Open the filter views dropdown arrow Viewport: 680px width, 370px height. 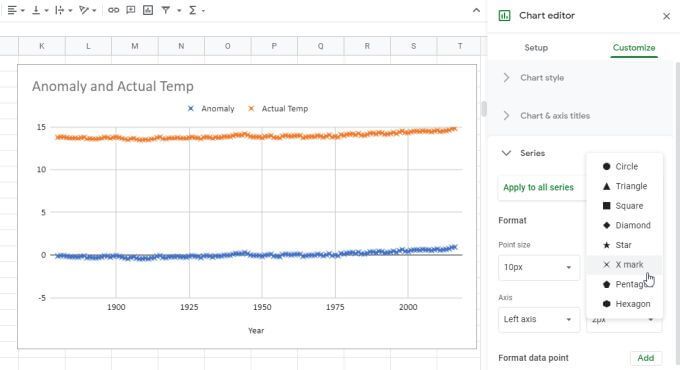tap(179, 10)
